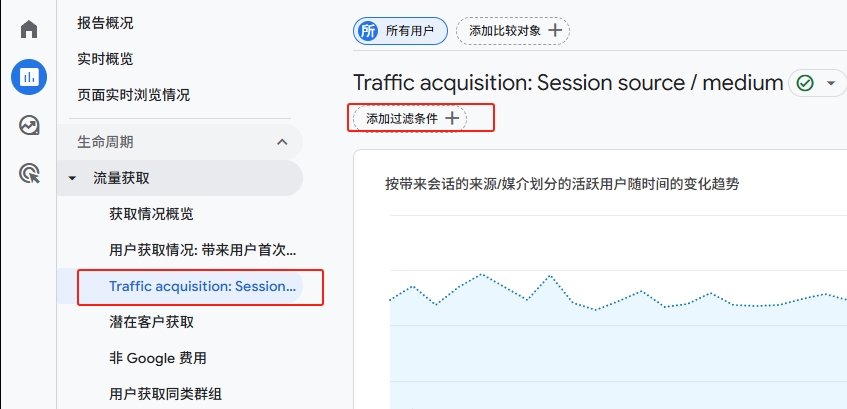Collapse the 流量获取 tree arrow
847x409 pixels.
72,178
